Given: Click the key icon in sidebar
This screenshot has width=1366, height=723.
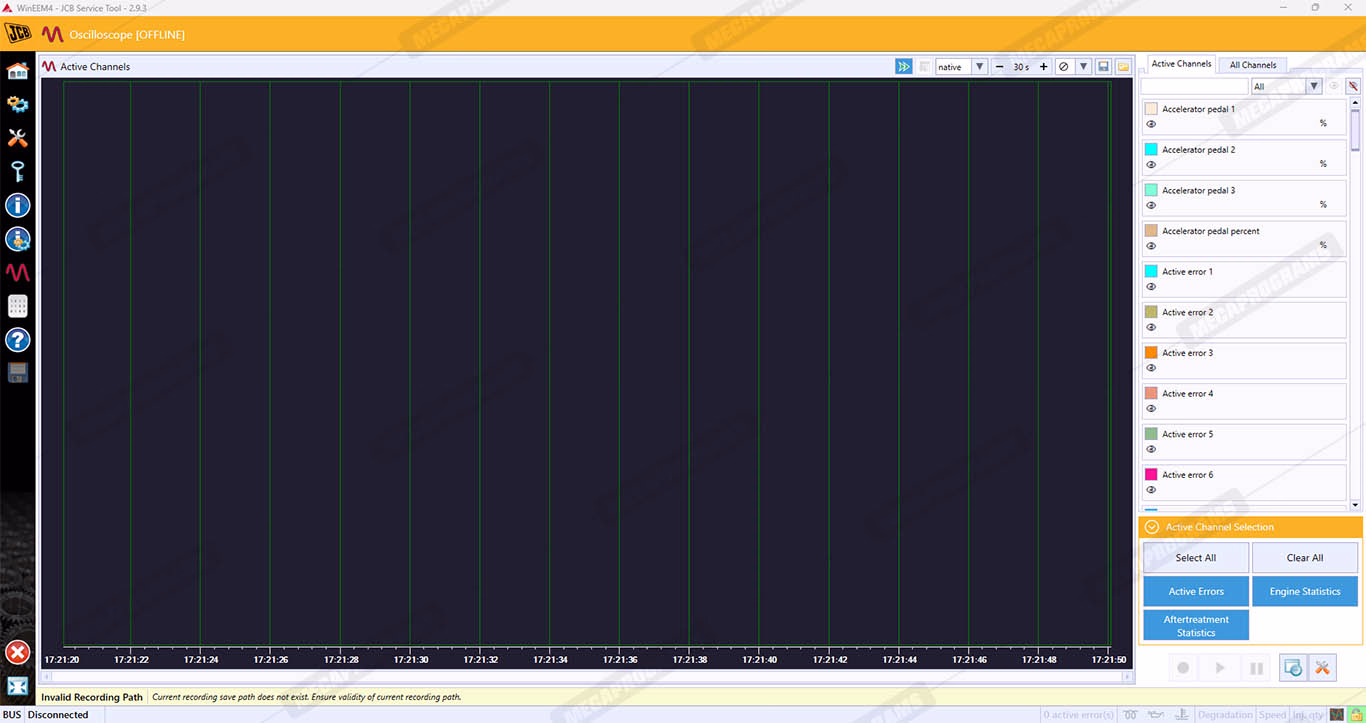Looking at the screenshot, I should [17, 171].
